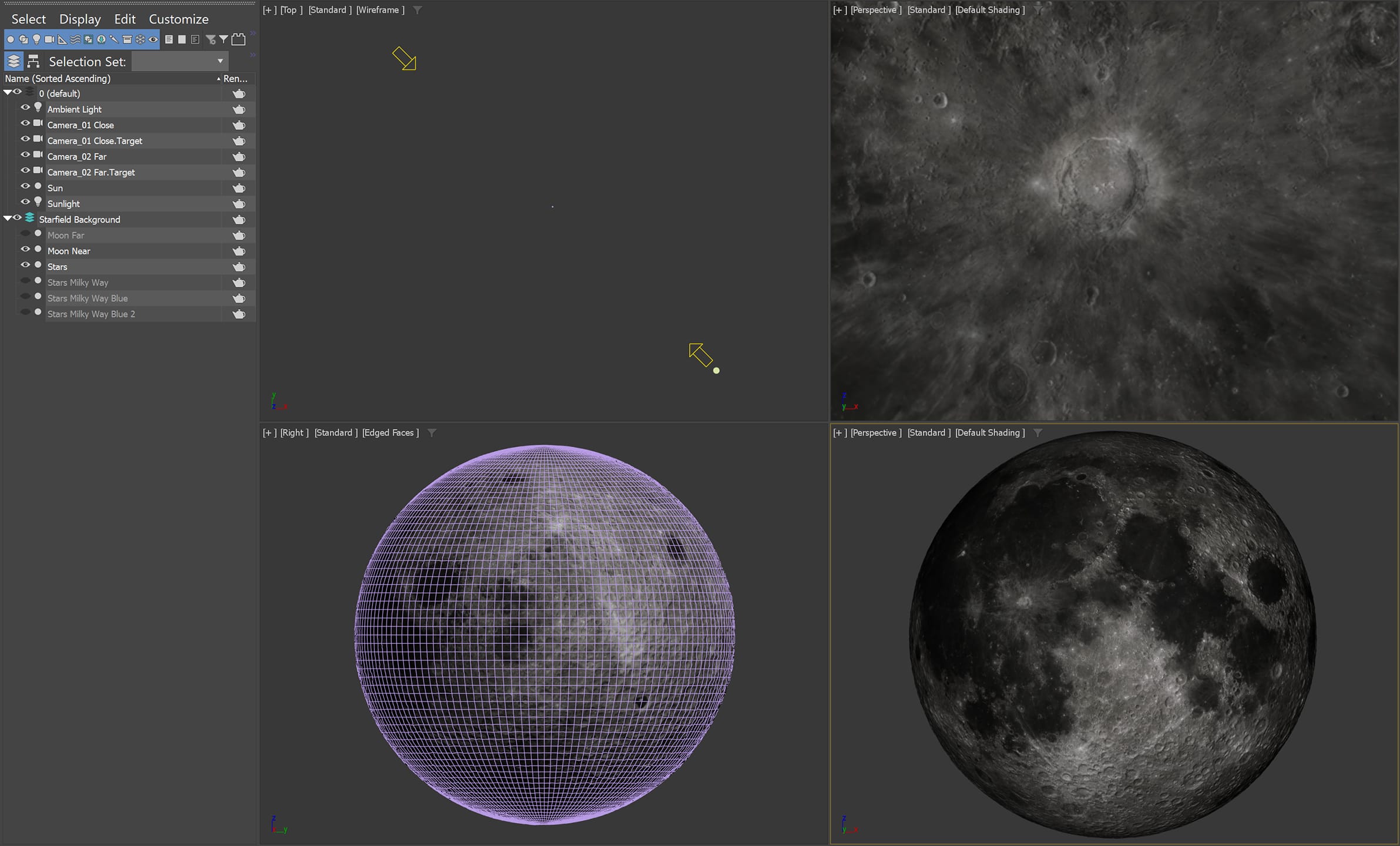The height and width of the screenshot is (846, 1400).
Task: Select Camera_02 Far in scene list
Action: click(x=76, y=157)
